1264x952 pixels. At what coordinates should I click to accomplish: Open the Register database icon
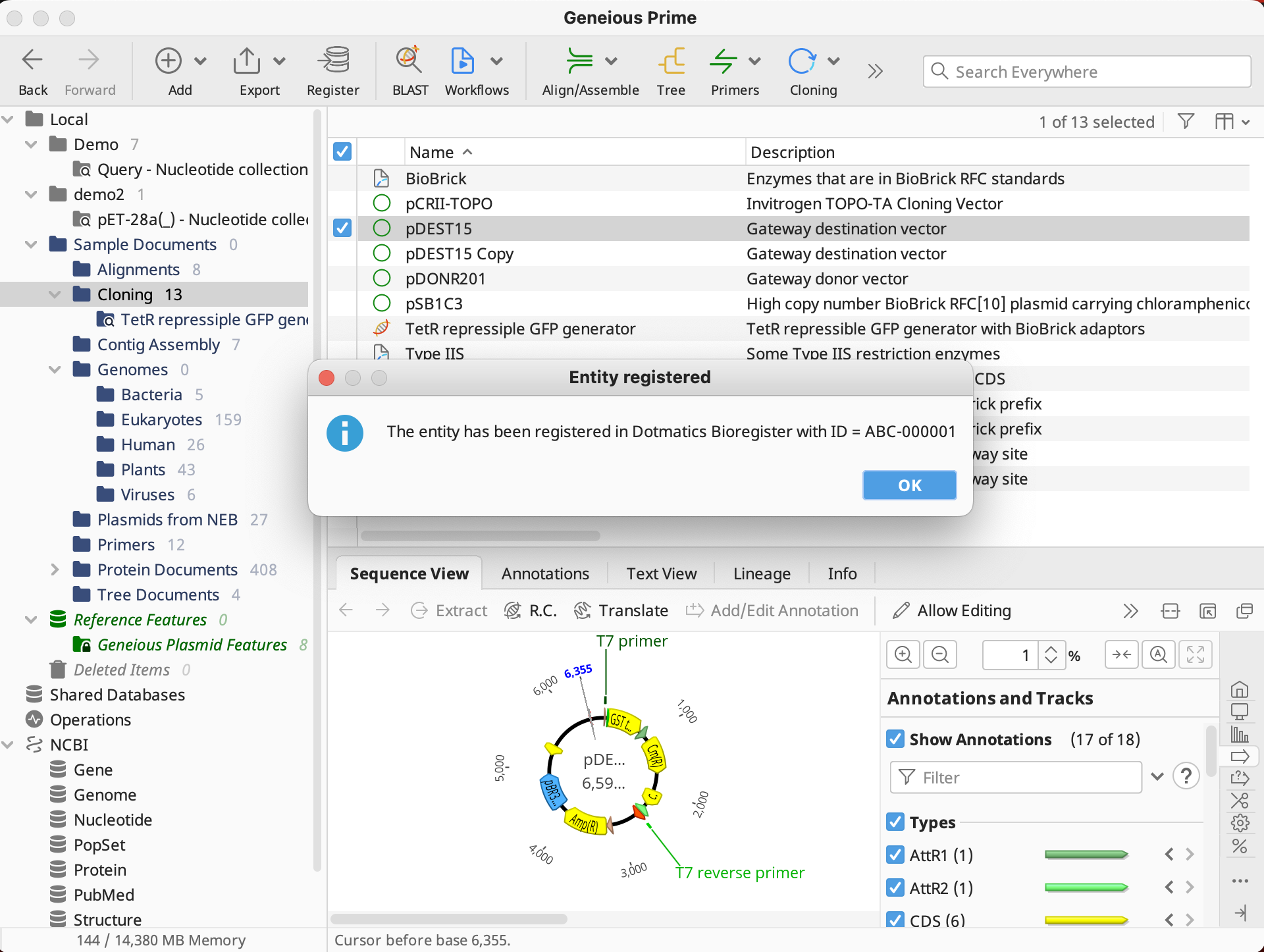333,61
